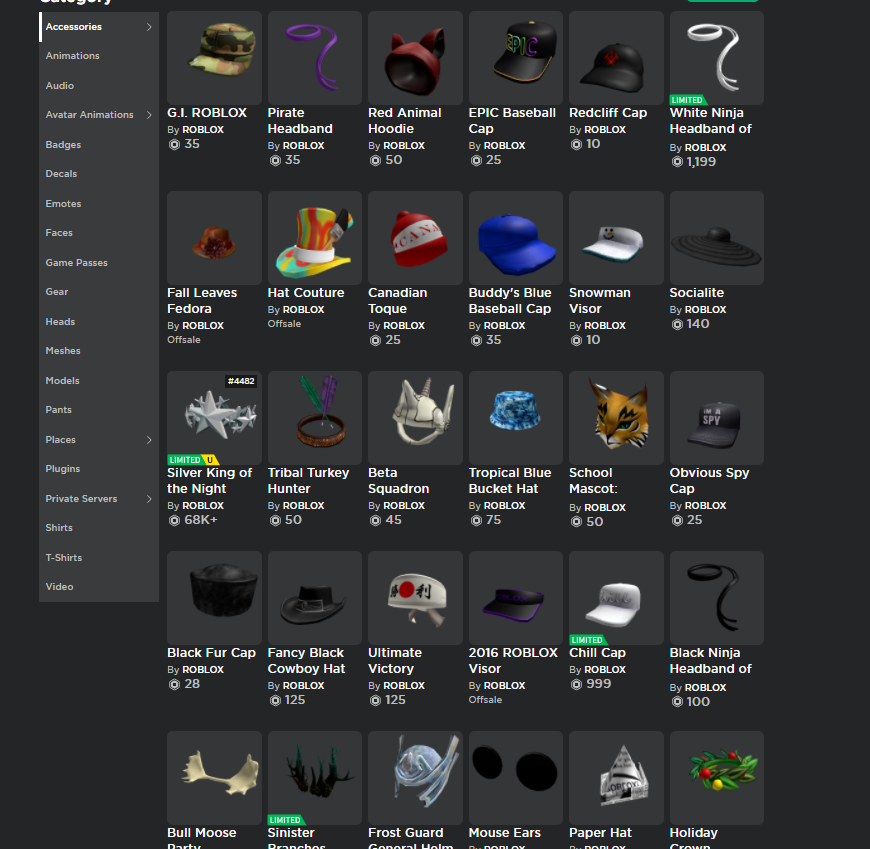Select the Frost Guard General Helm thumbnail
The image size is (870, 849).
pos(415,777)
